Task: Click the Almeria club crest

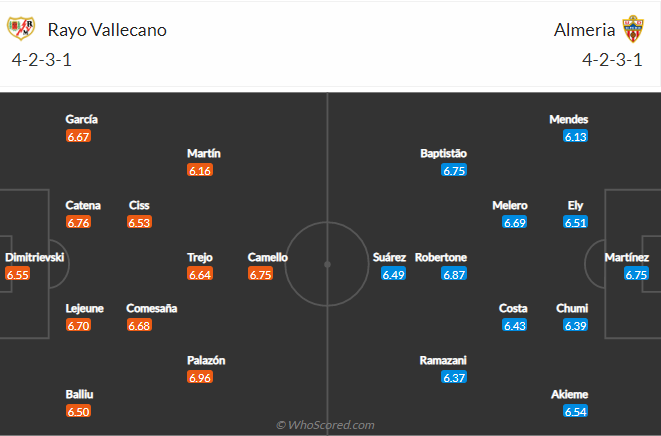Action: [x=633, y=29]
